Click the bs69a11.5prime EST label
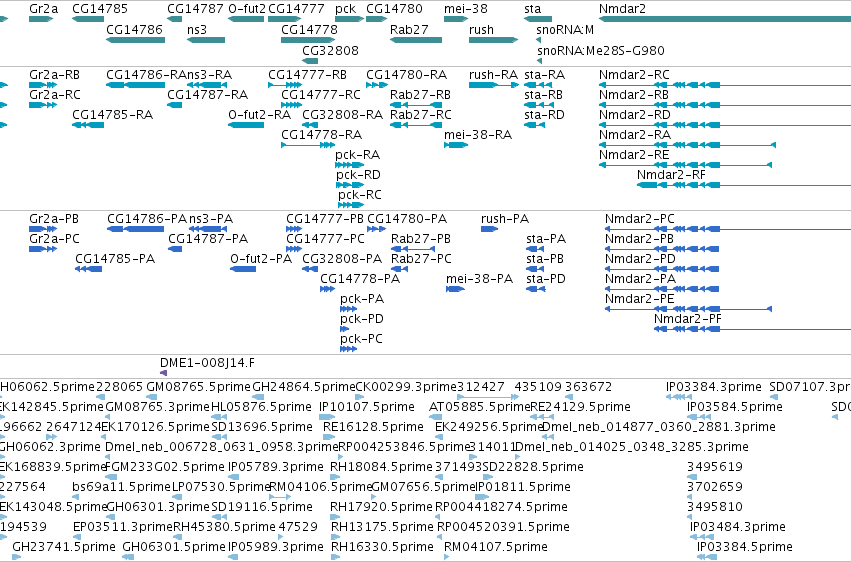851x562 pixels. 121,487
